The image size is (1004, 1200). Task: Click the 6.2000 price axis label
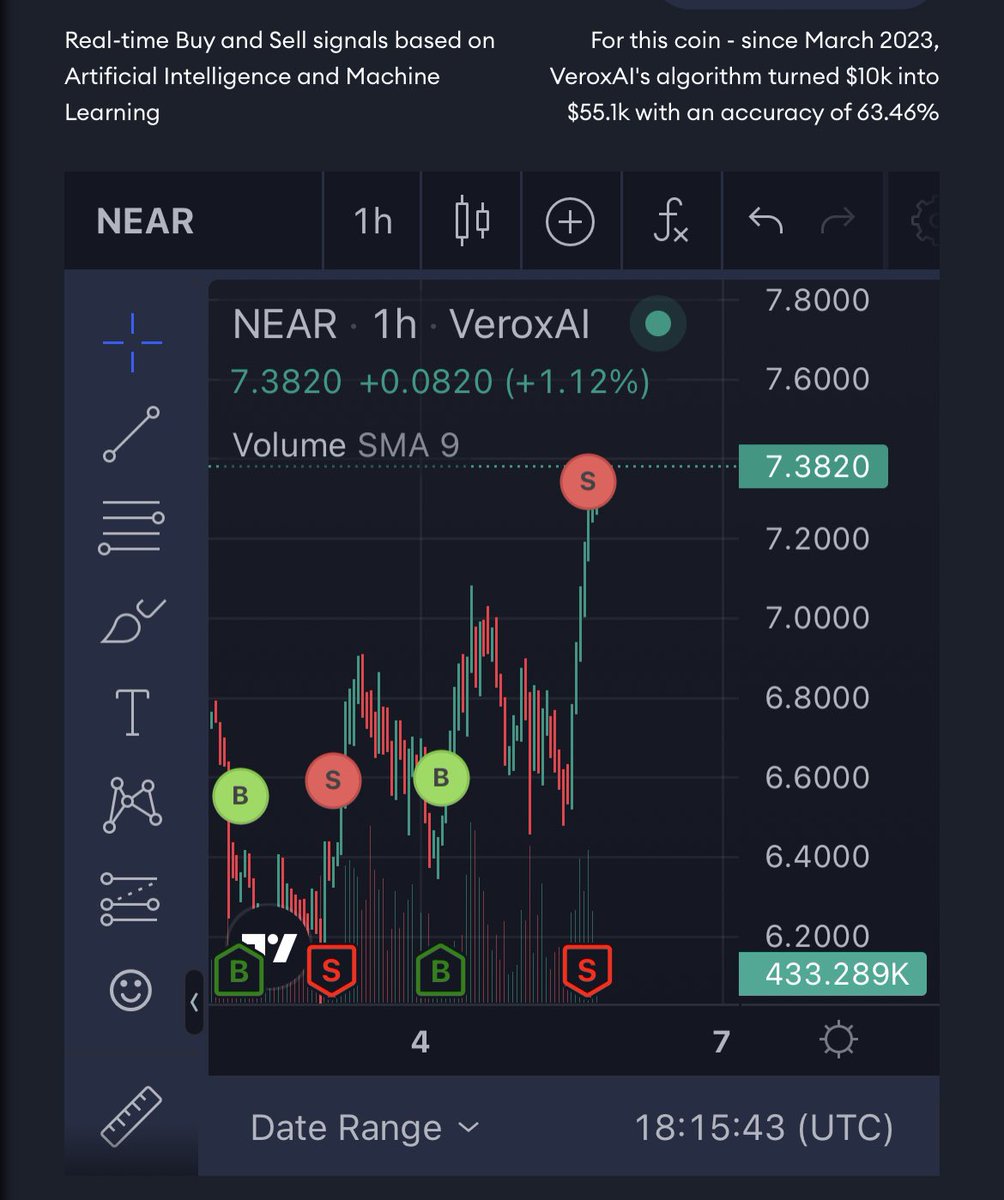coord(817,937)
